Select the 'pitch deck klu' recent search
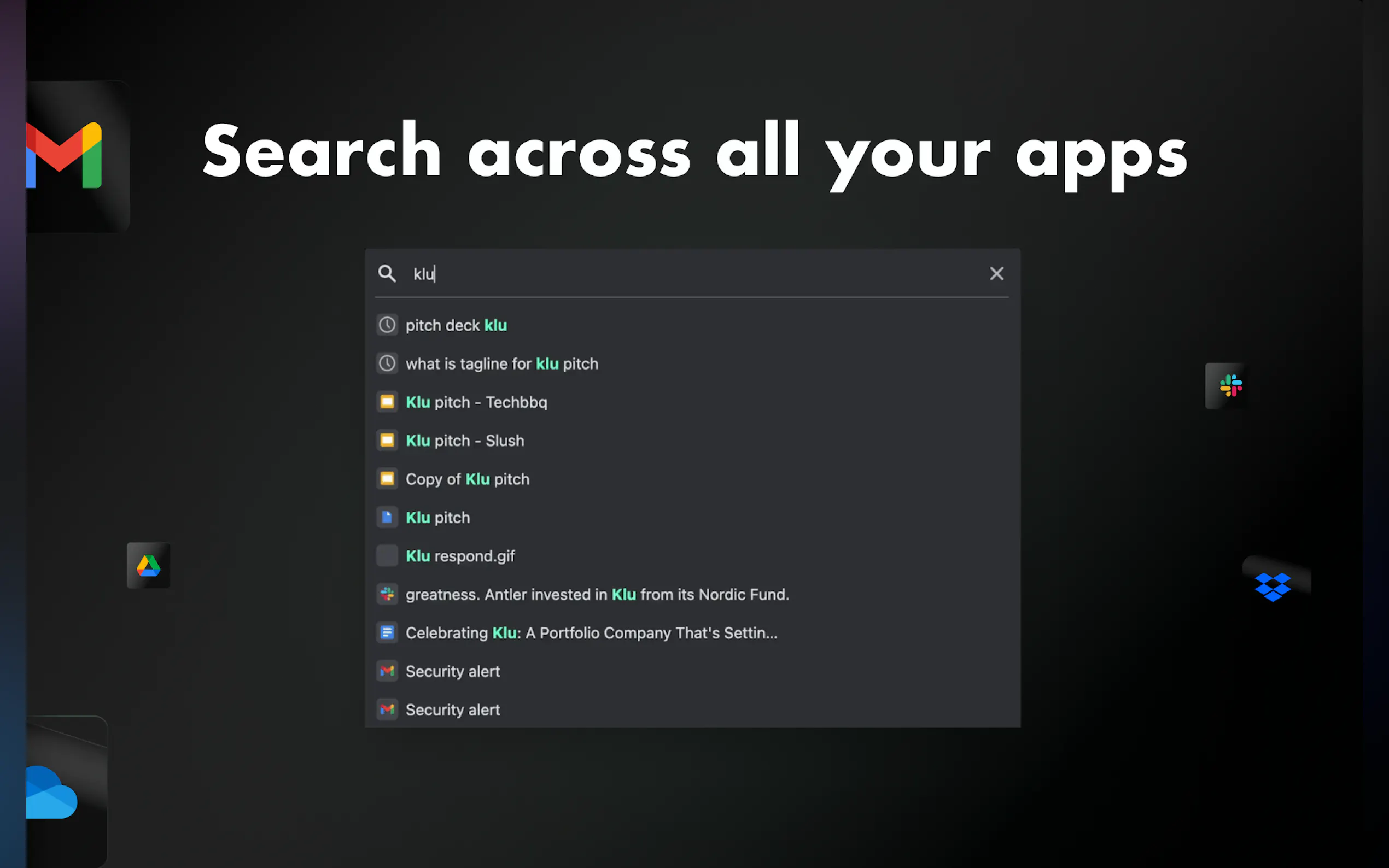Image resolution: width=1389 pixels, height=868 pixels. coord(456,325)
